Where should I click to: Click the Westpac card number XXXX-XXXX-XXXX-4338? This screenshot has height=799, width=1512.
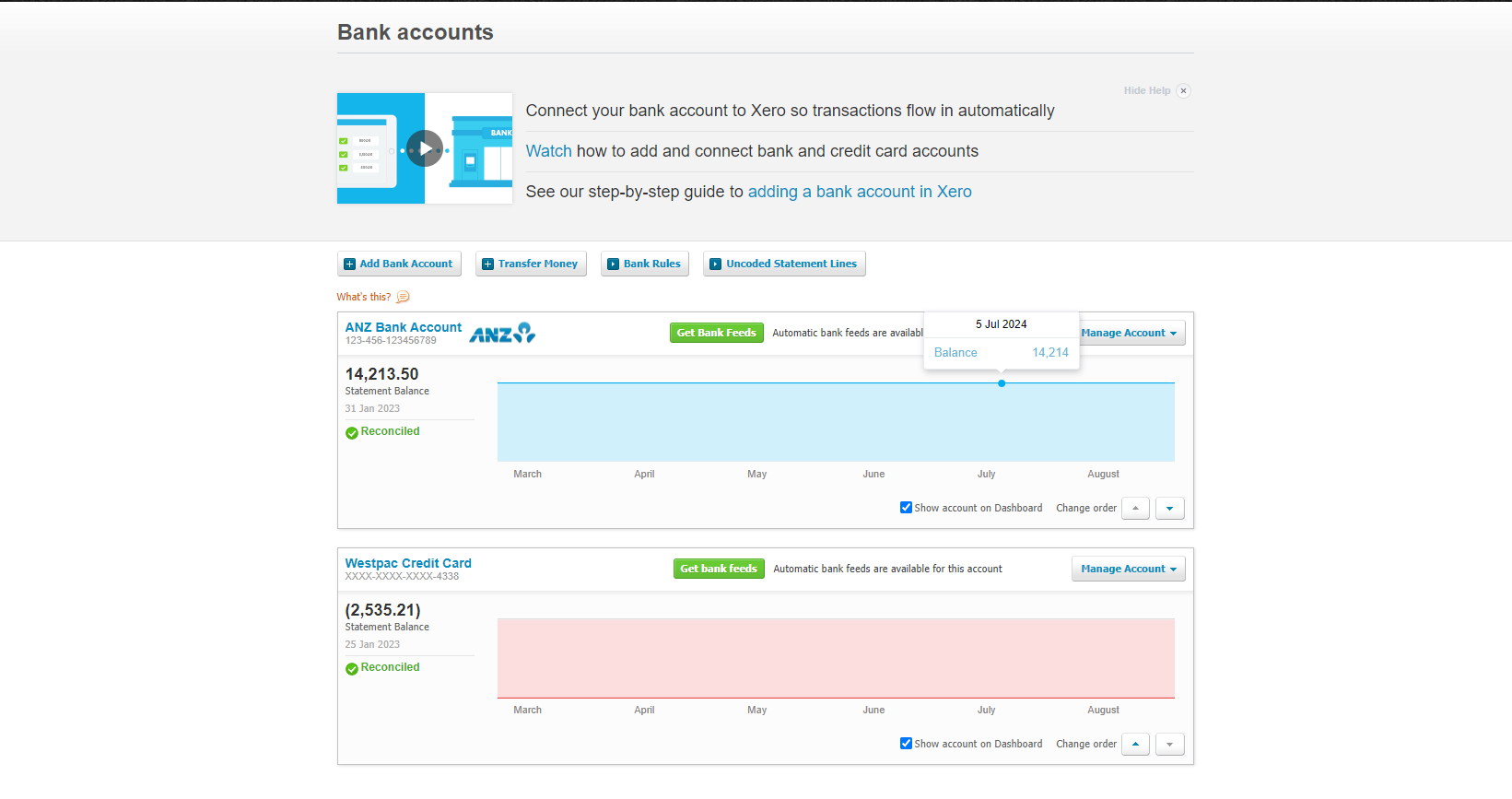pos(402,577)
